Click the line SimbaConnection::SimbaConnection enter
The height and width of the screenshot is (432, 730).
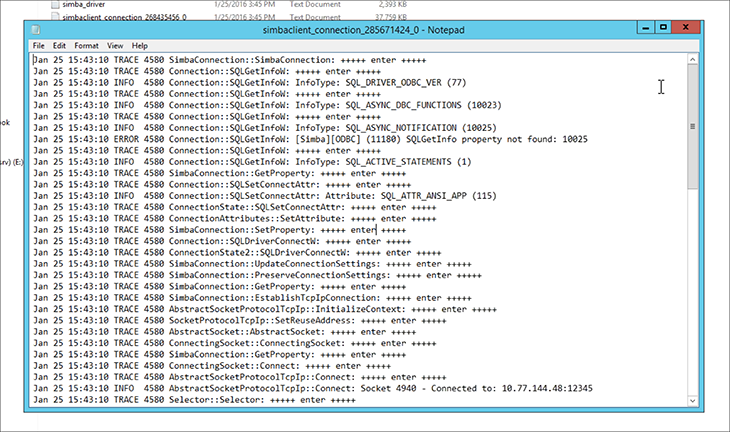click(x=230, y=60)
